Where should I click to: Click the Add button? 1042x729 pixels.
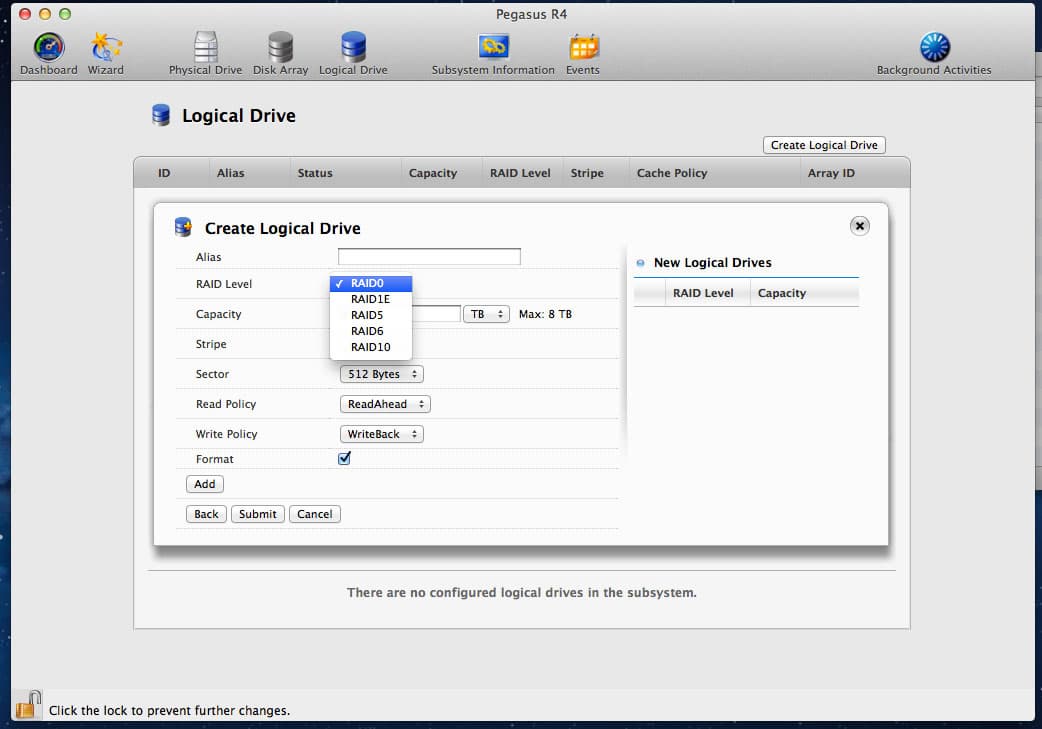tap(205, 484)
